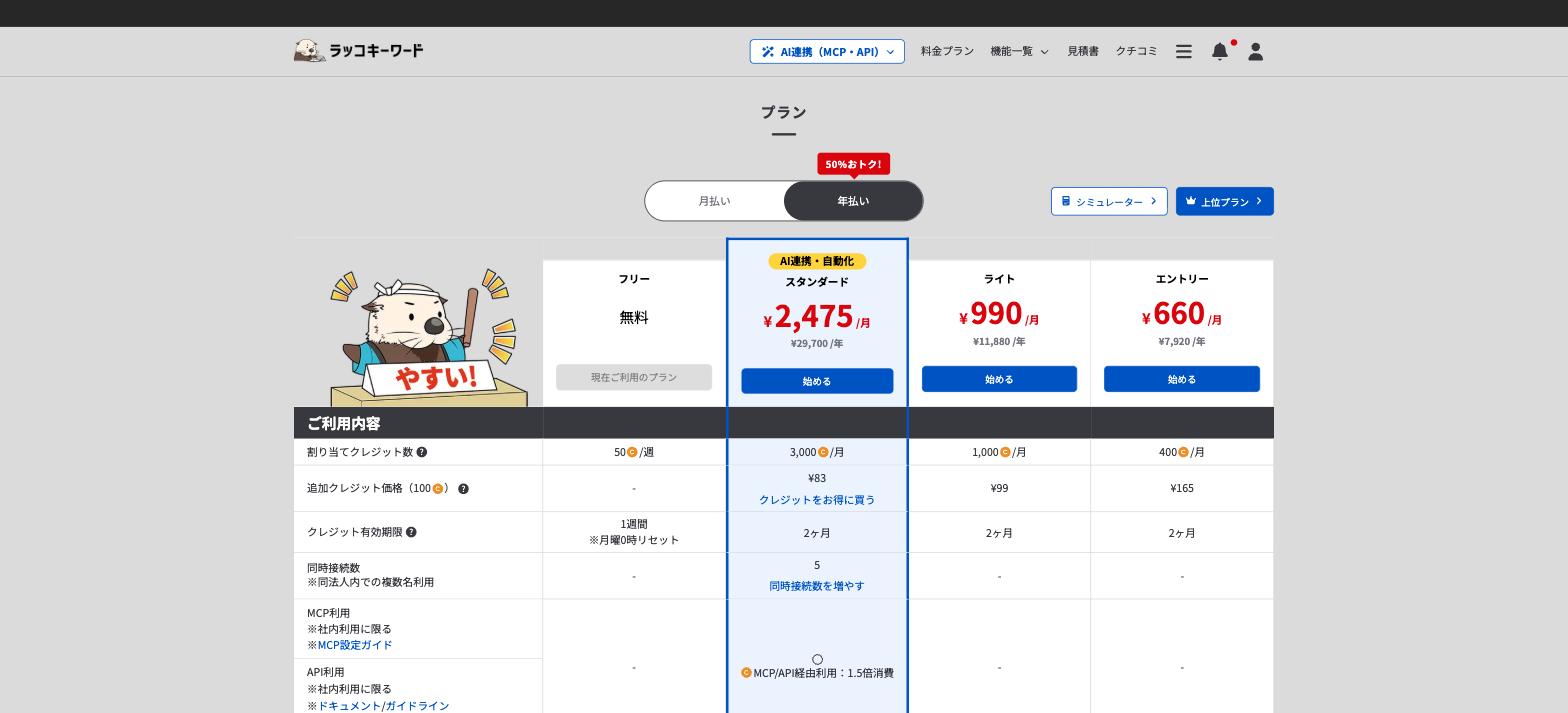Image resolution: width=1568 pixels, height=713 pixels.
Task: Go to 料金プラン page
Action: [x=947, y=51]
